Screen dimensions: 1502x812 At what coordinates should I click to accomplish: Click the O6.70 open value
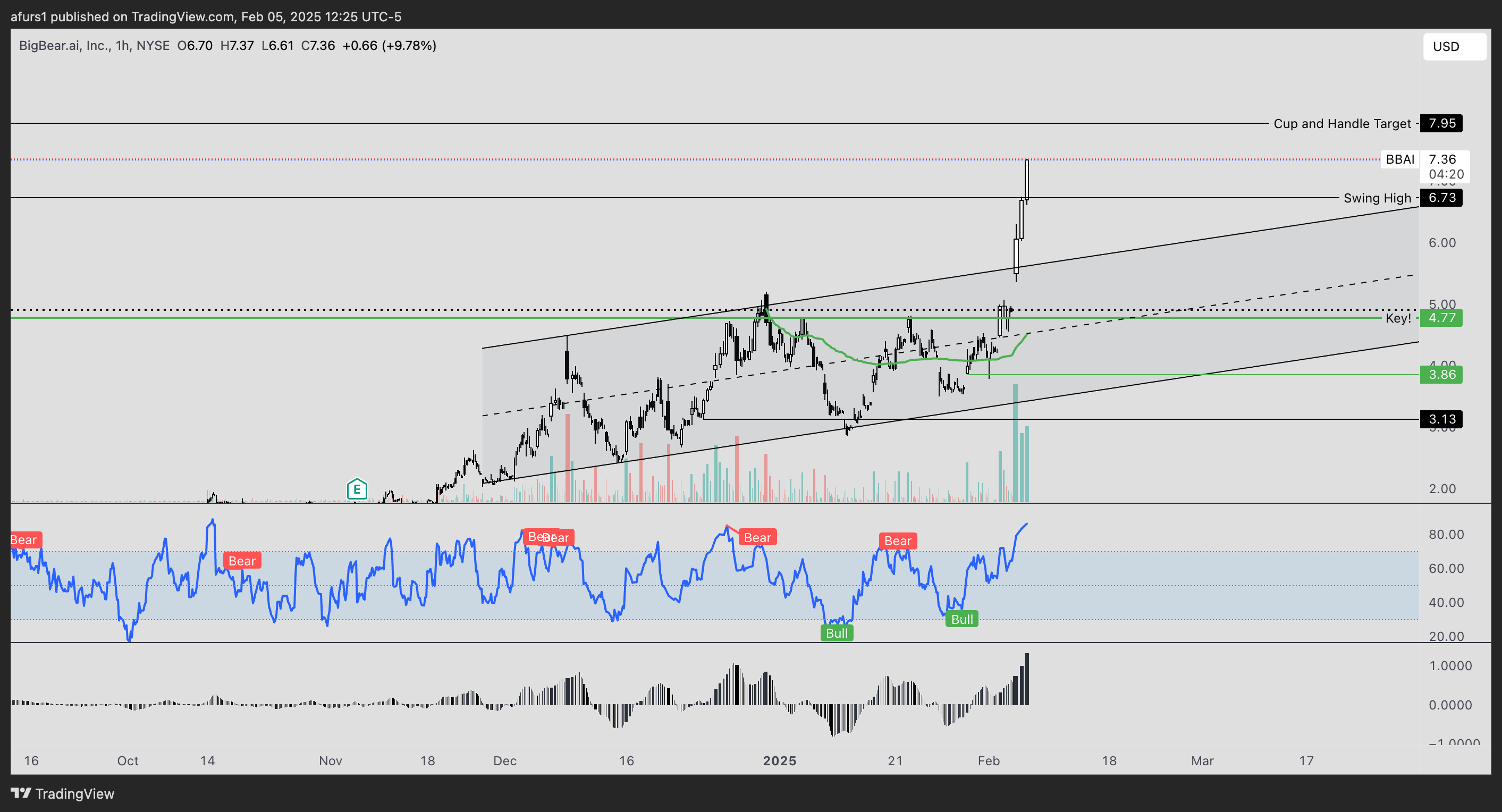[x=195, y=46]
